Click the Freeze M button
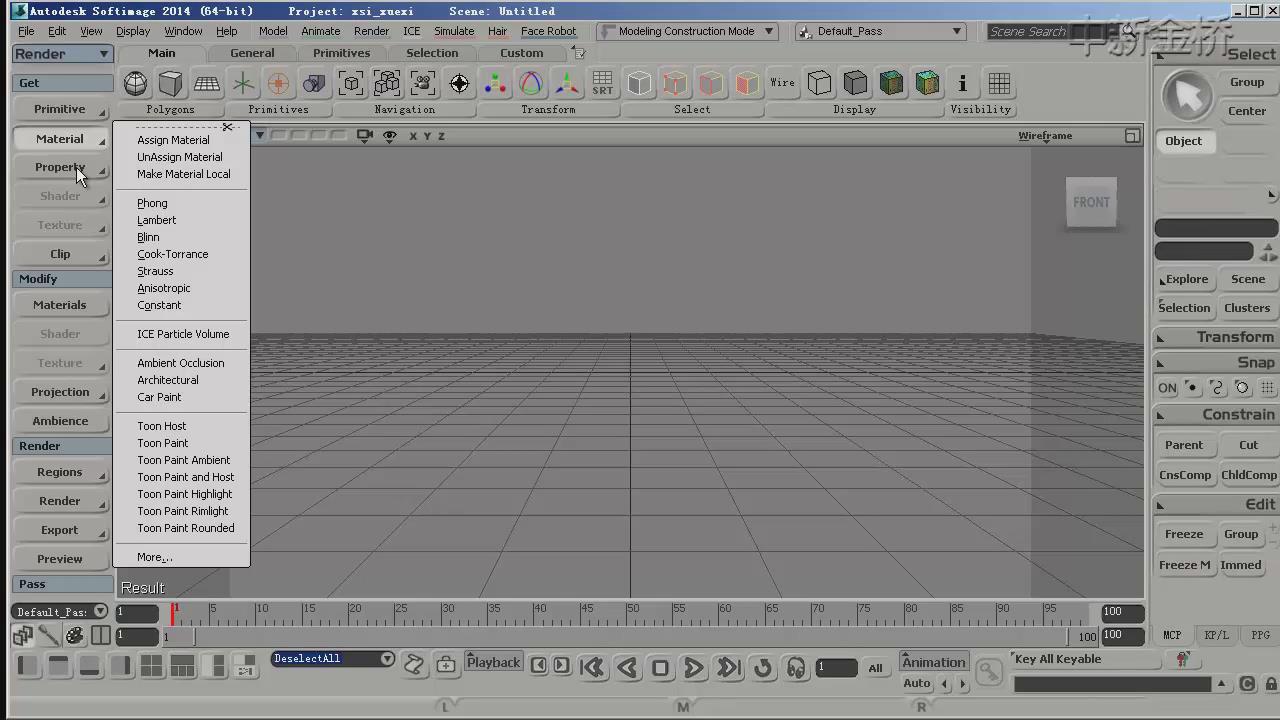The height and width of the screenshot is (720, 1280). (1185, 565)
